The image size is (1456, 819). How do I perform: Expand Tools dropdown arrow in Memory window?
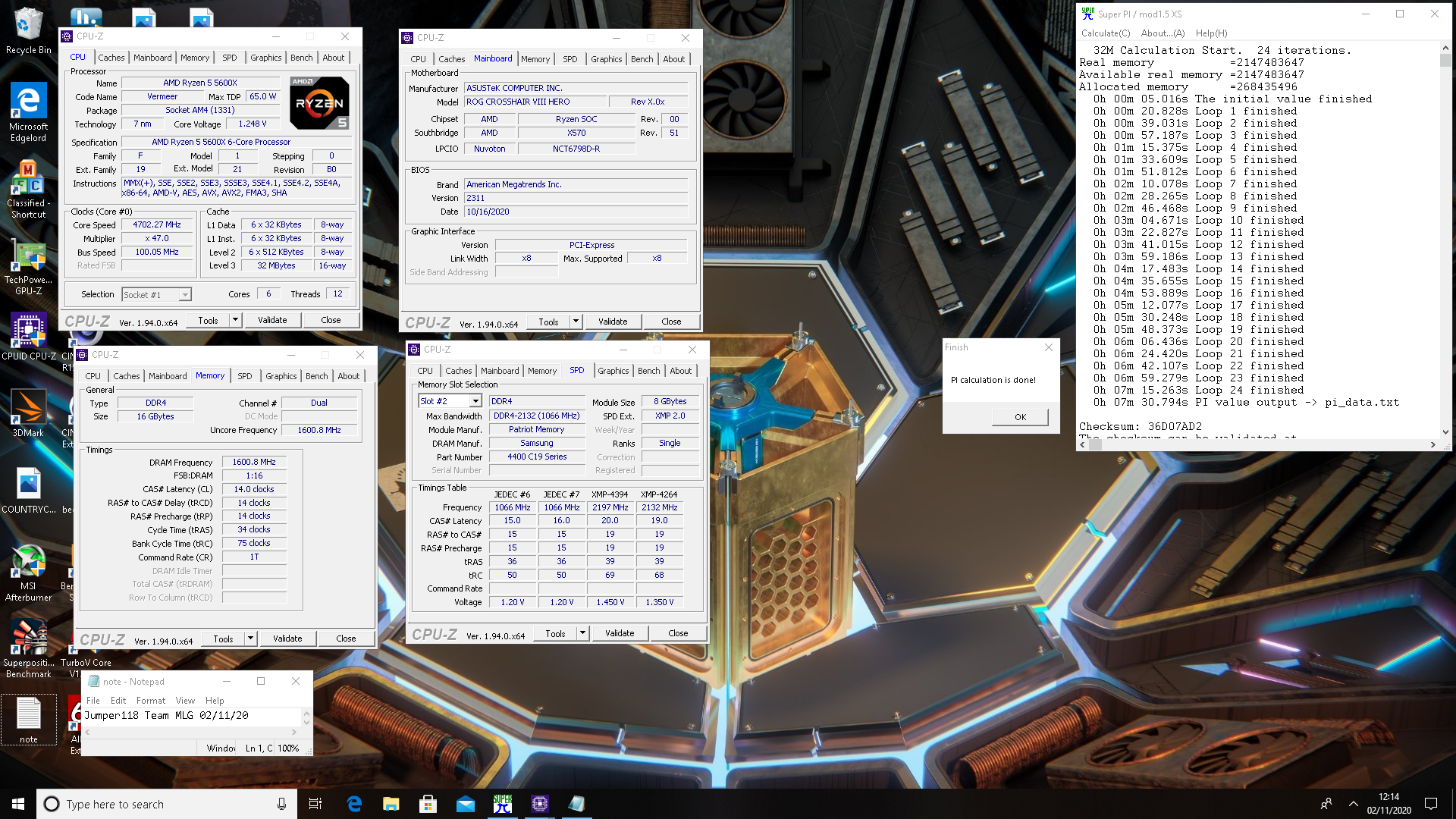(x=250, y=639)
